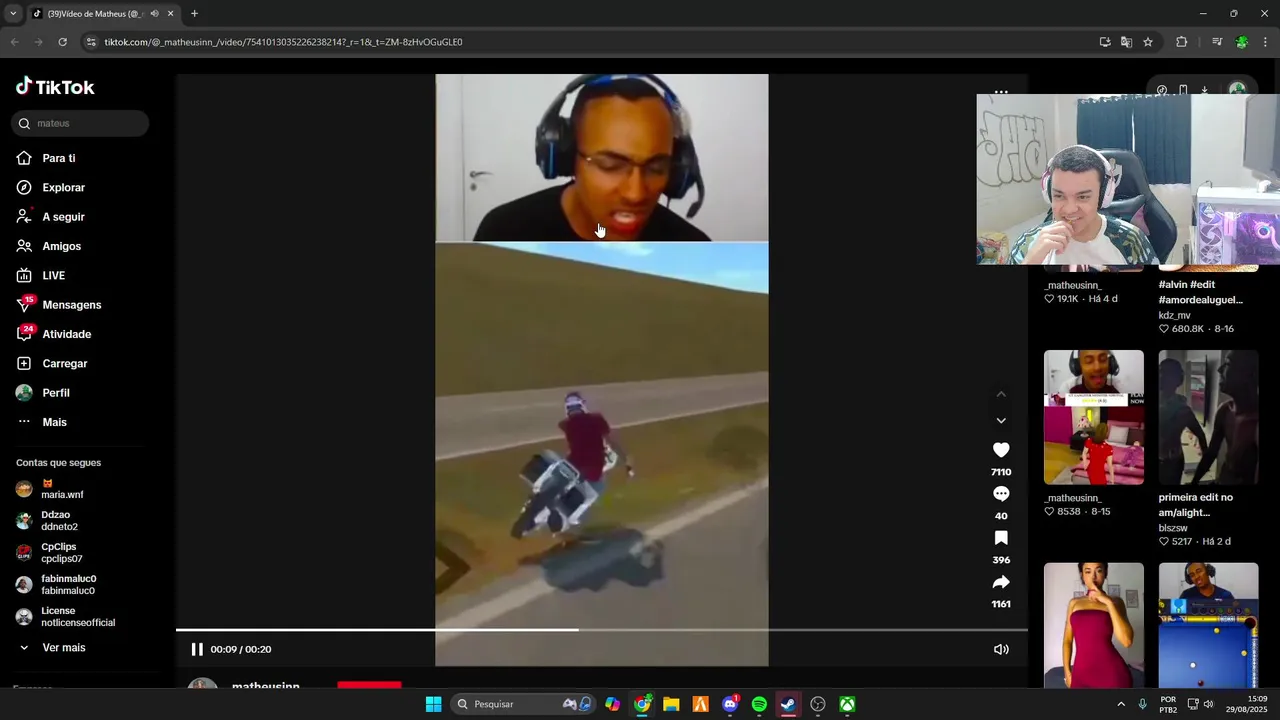Open File Explorer from the taskbar
Viewport: 1280px width, 720px height.
click(x=671, y=704)
